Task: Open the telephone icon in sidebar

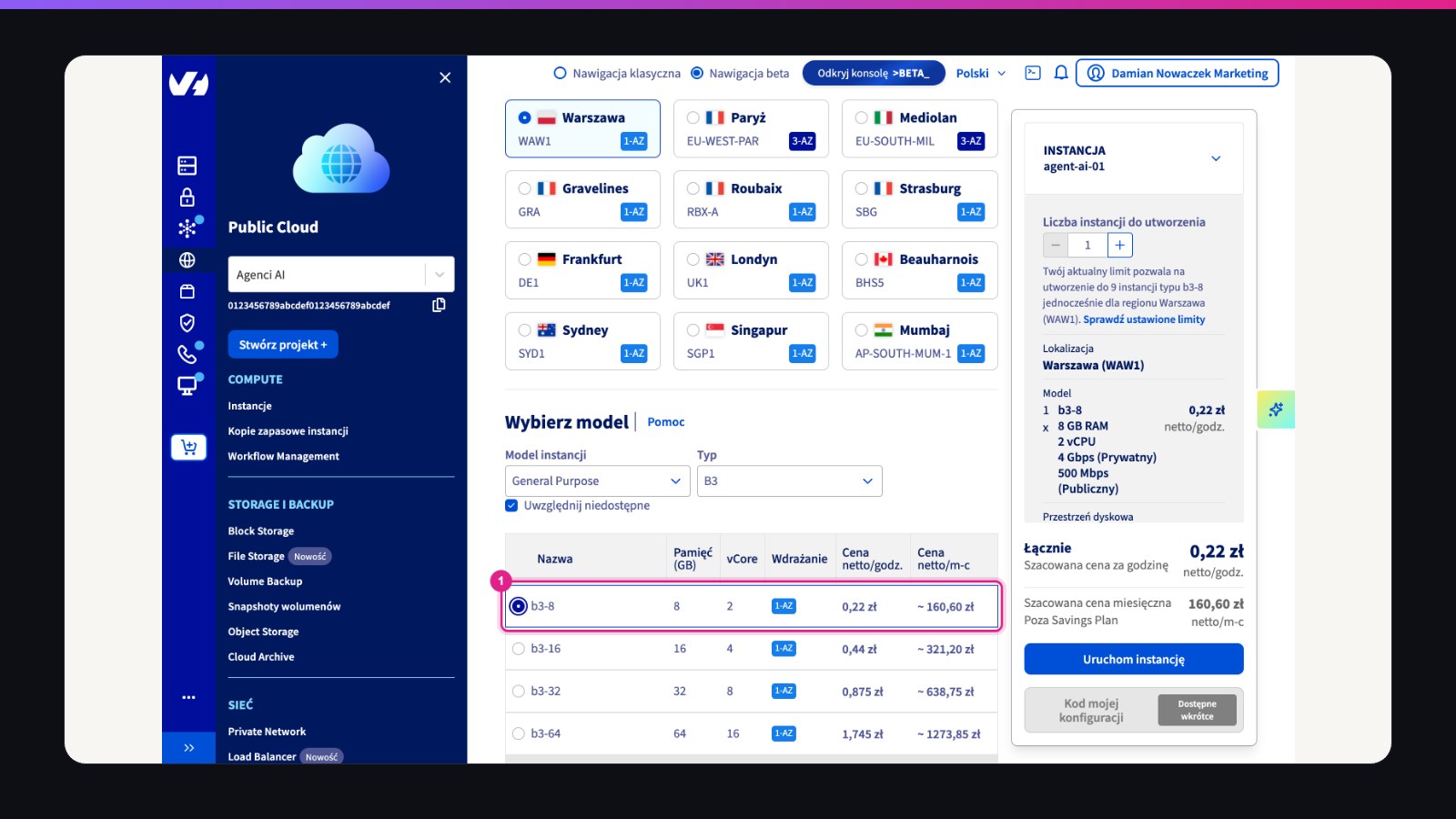Action: (x=187, y=353)
